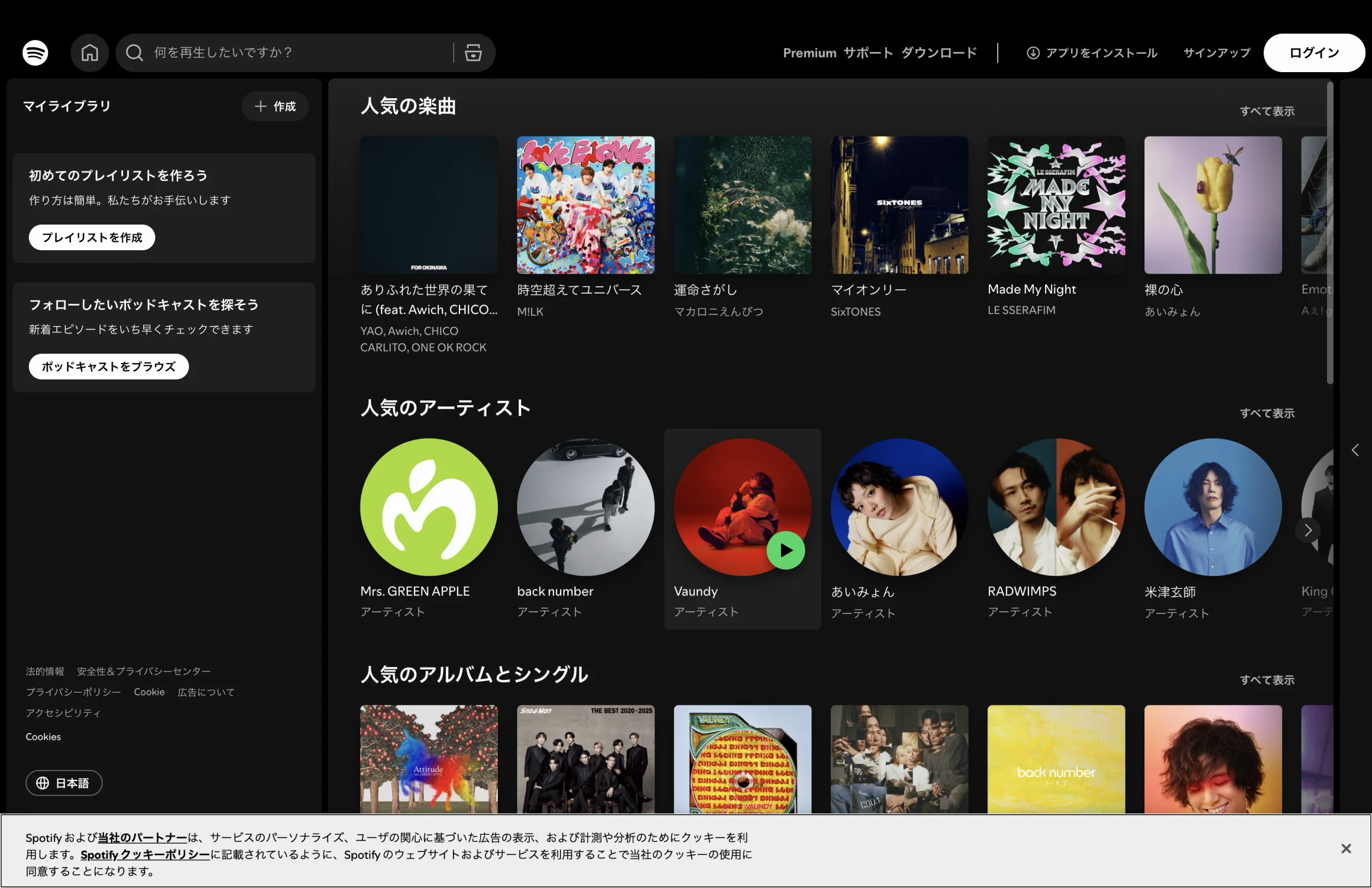Screen dimensions: 1372x888
Task: Open アクセシビリティ footer link
Action: 63,713
